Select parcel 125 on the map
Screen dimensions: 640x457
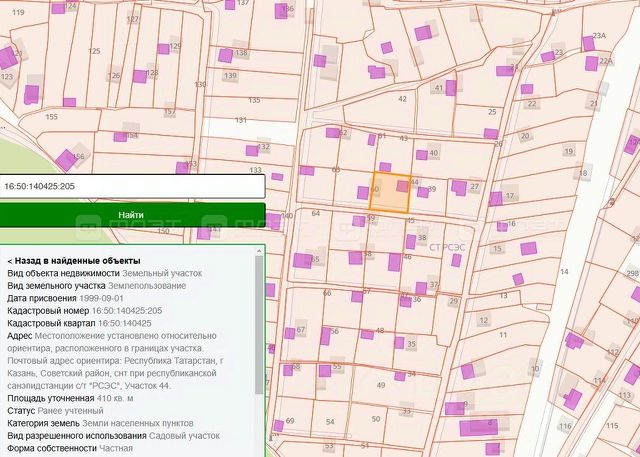click(94, 51)
